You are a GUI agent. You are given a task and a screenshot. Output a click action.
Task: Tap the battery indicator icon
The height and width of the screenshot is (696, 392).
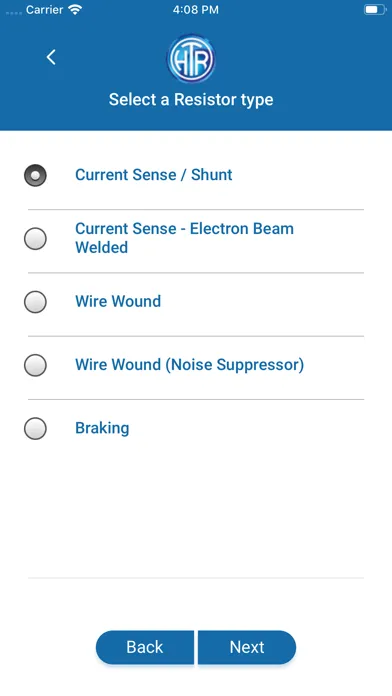coord(375,10)
